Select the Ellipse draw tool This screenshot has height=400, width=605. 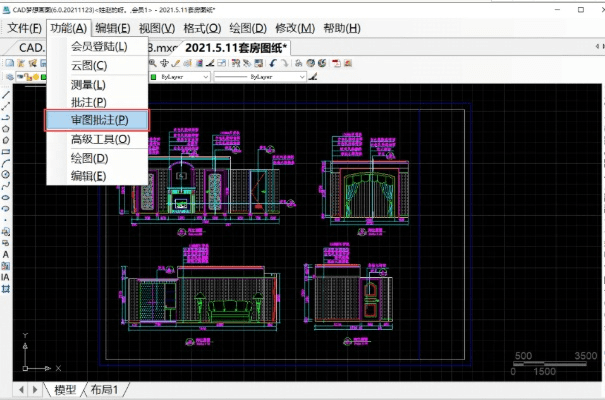pos(6,196)
